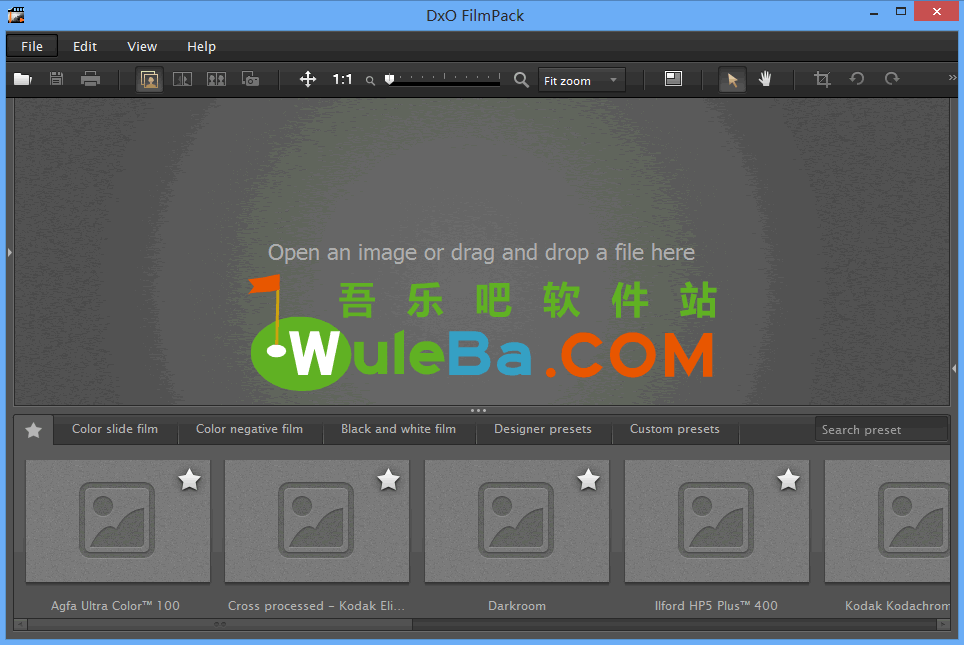Open the File menu
The image size is (964, 645).
point(32,46)
